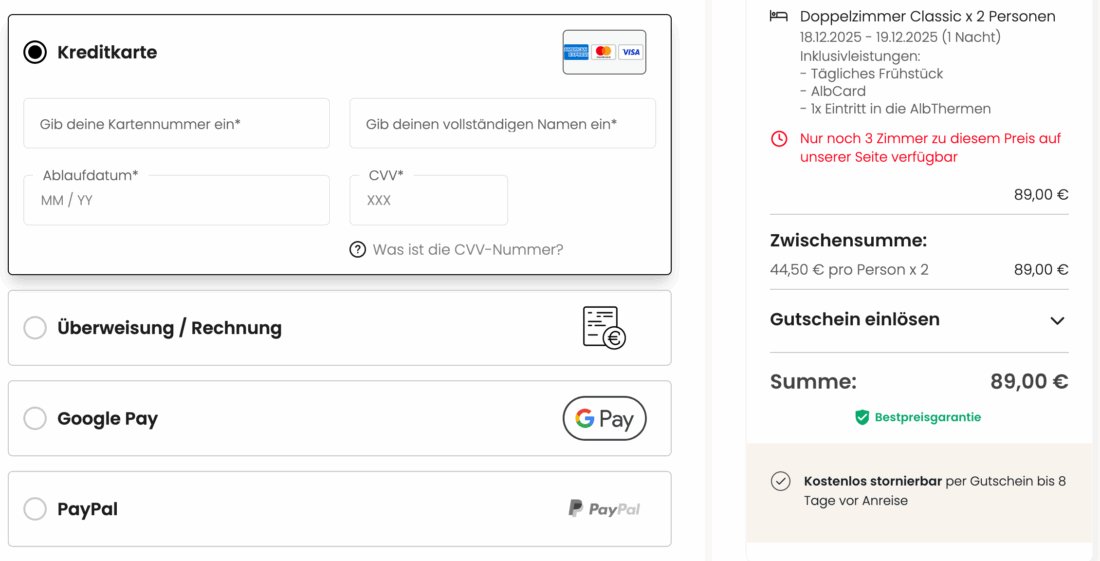Click the PayPal logo
The width and height of the screenshot is (1100, 561).
pyautogui.click(x=604, y=509)
